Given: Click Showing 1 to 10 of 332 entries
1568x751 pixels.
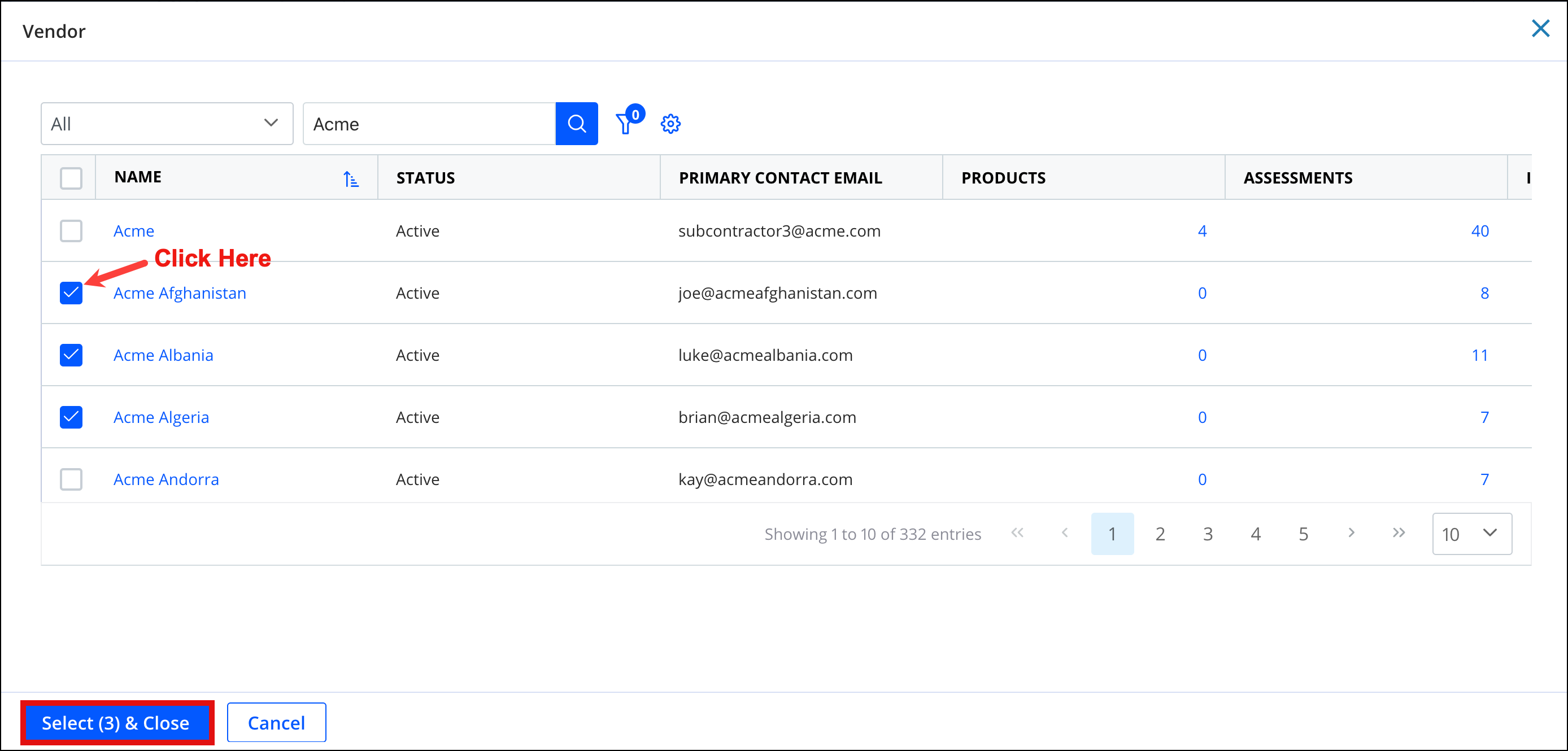Looking at the screenshot, I should click(x=872, y=534).
